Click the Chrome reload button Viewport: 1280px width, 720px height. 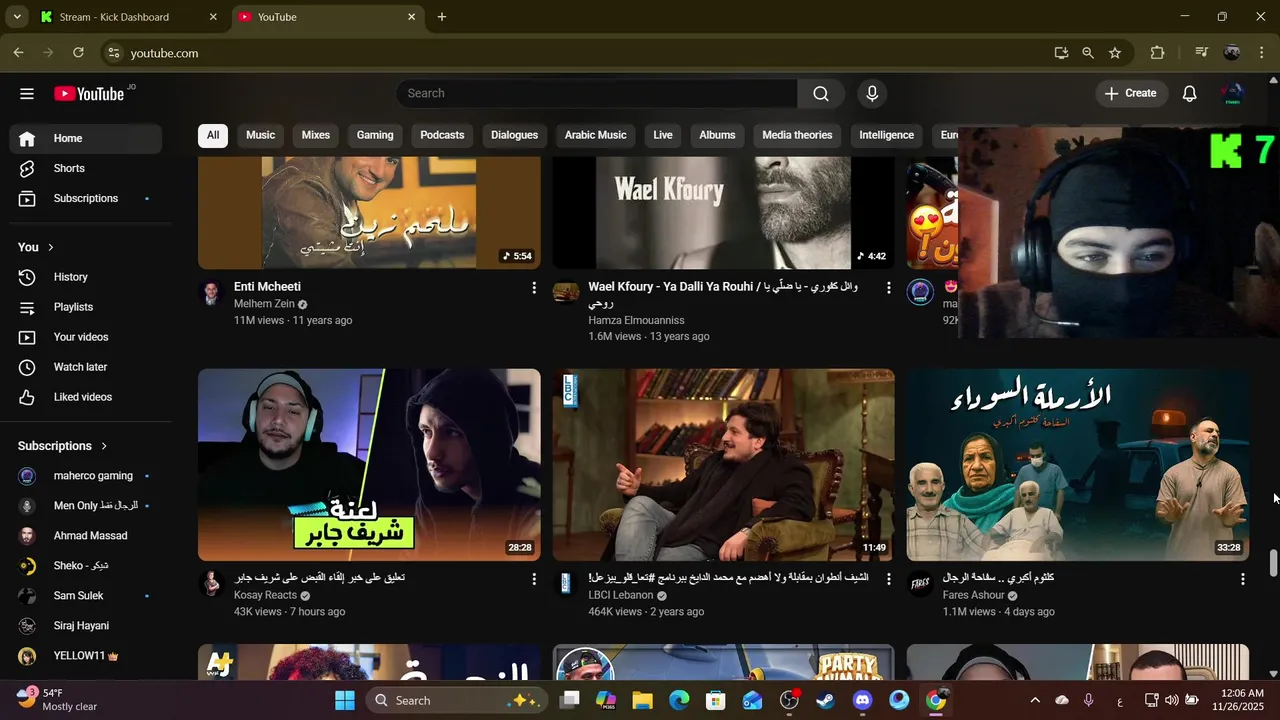point(79,53)
